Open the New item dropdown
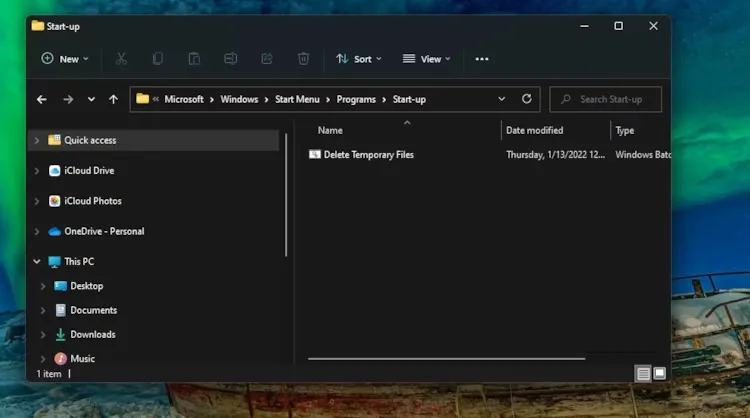 65,59
